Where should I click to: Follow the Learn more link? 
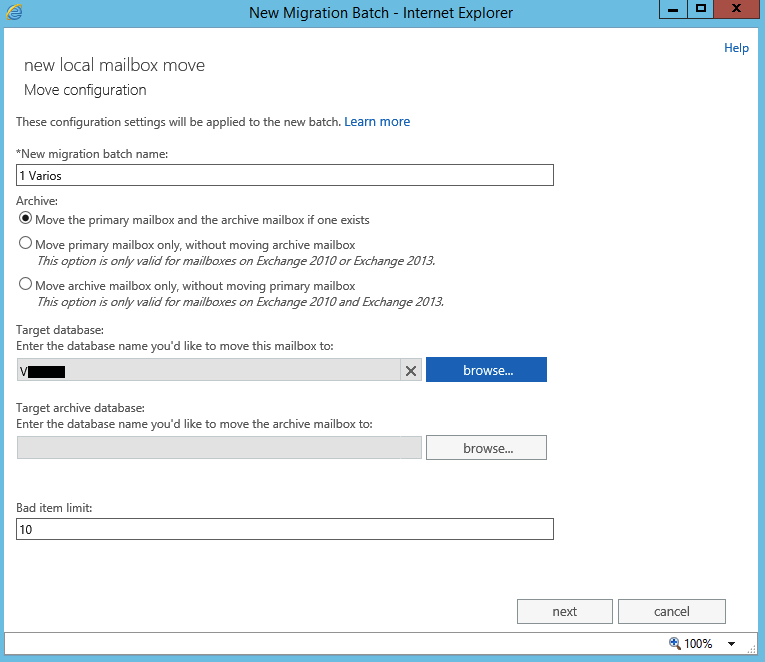click(377, 122)
